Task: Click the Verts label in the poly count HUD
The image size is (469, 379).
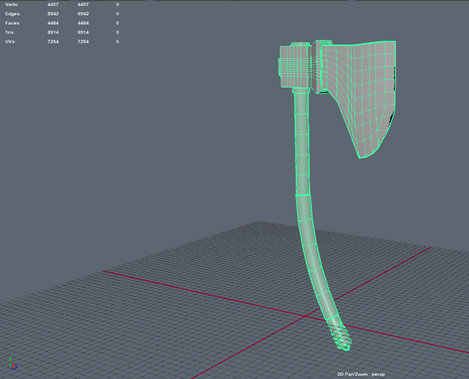Action: (12, 4)
